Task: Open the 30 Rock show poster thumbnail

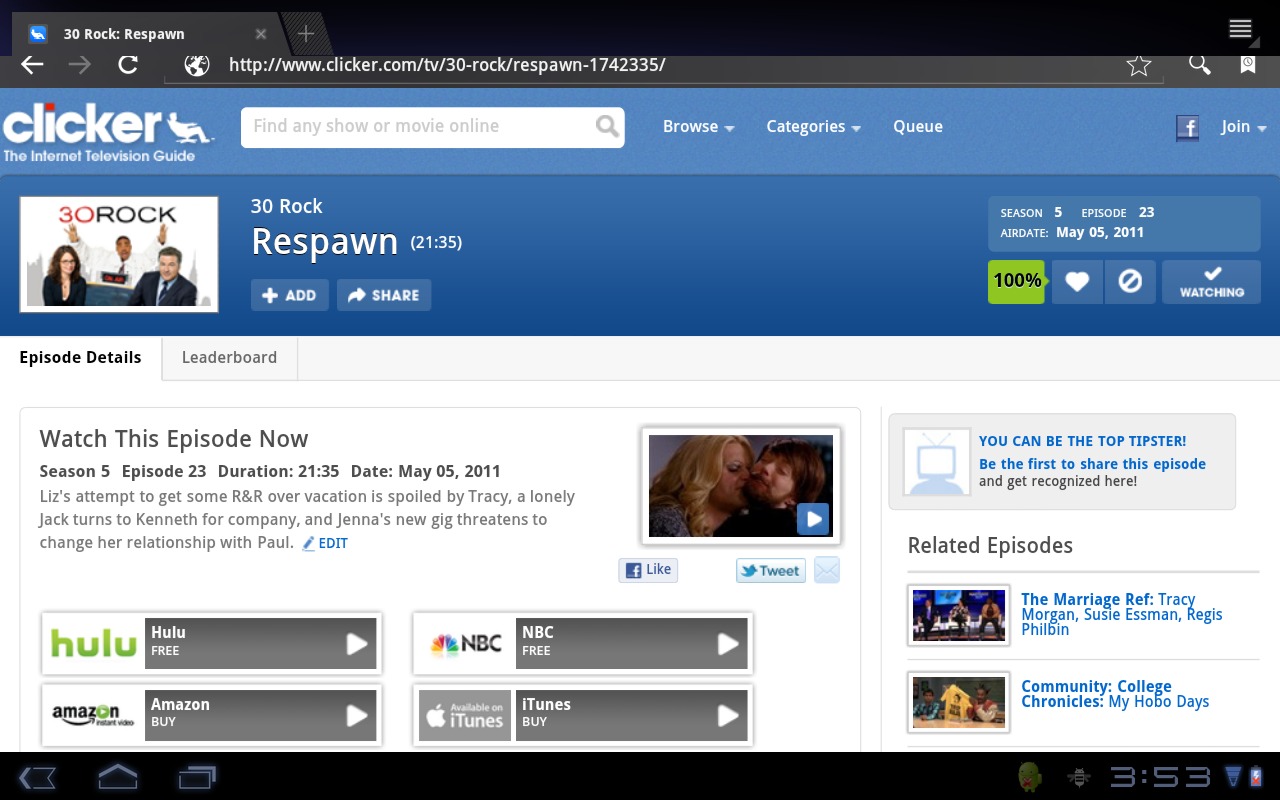Action: coord(119,254)
